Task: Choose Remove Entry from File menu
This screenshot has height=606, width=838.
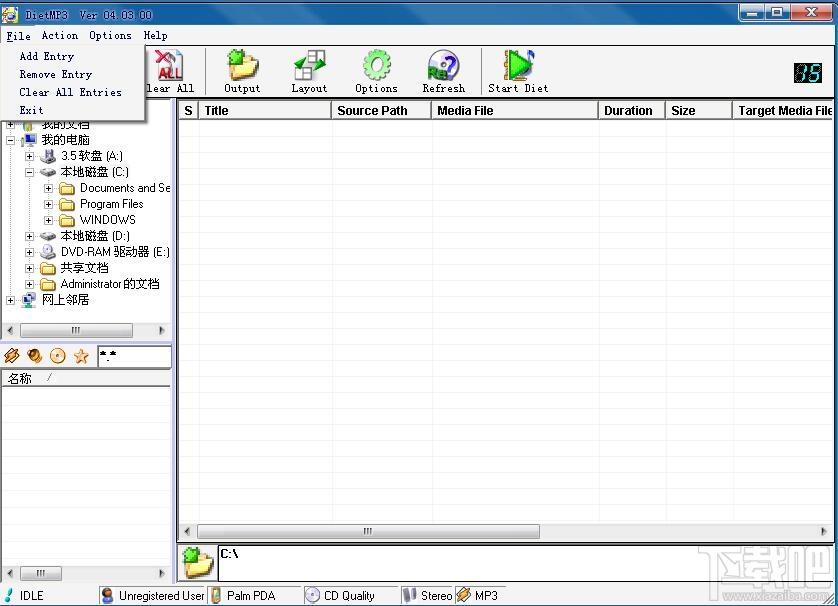Action: click(x=56, y=74)
